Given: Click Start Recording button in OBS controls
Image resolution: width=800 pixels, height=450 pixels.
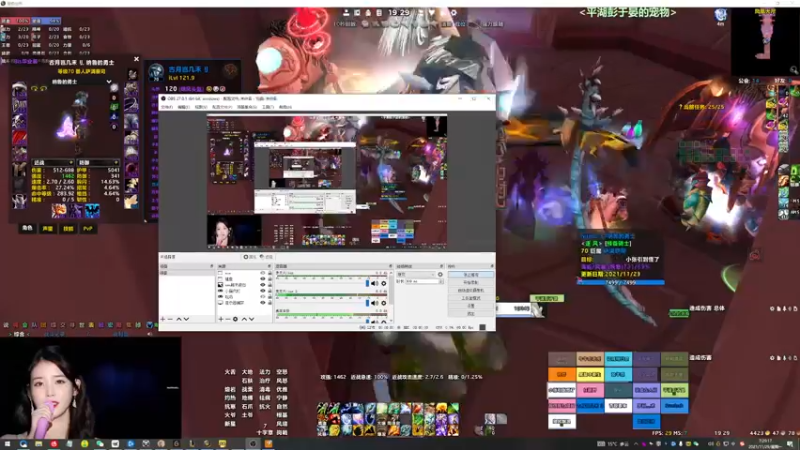Looking at the screenshot, I should point(470,283).
